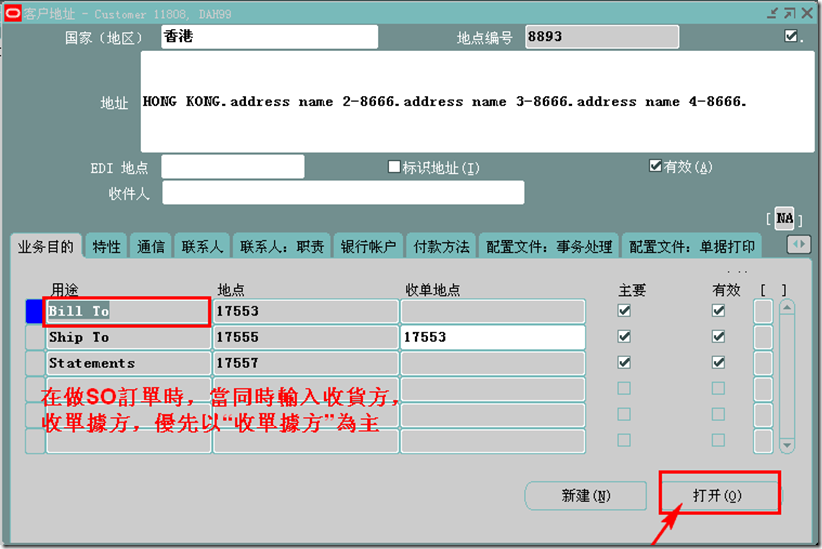Click the 收件人 input field
The image size is (822, 549).
[x=343, y=192]
